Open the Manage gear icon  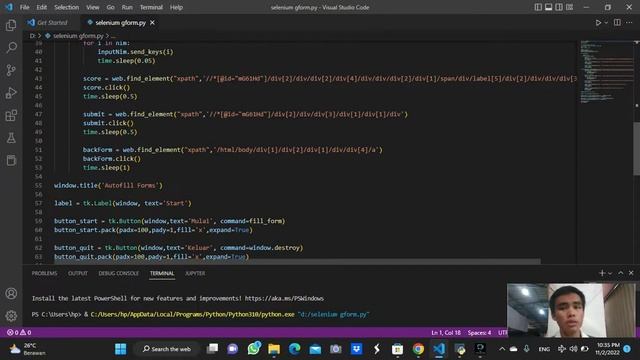point(11,316)
